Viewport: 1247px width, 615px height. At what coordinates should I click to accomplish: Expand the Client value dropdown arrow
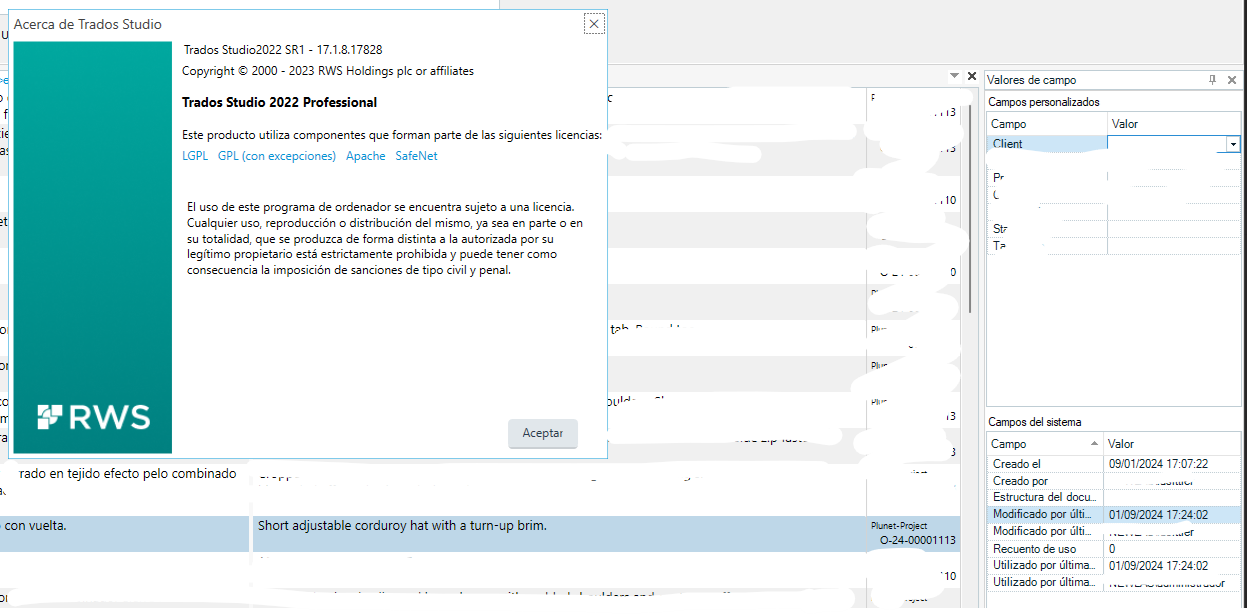(1233, 144)
